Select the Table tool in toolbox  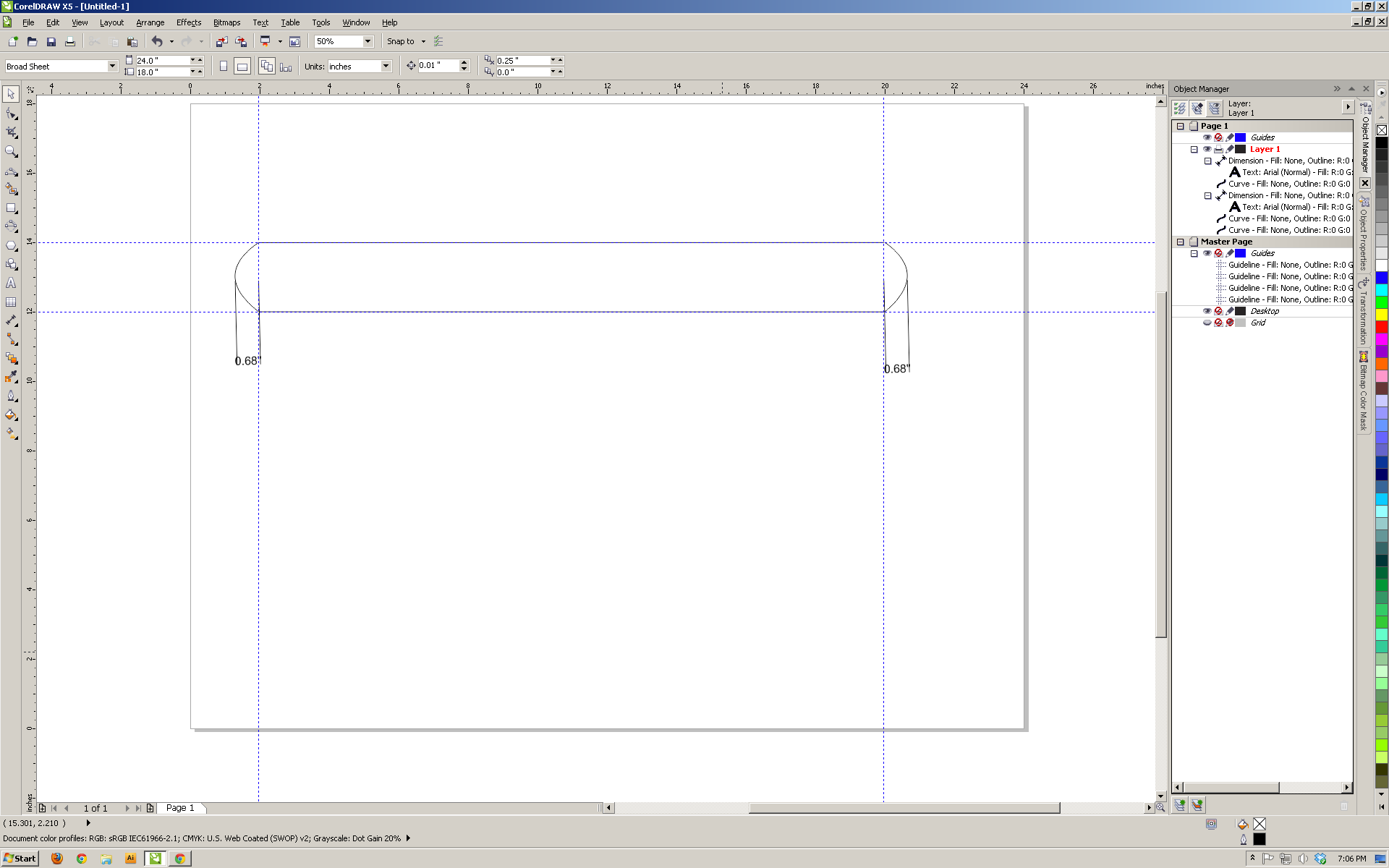[11, 302]
